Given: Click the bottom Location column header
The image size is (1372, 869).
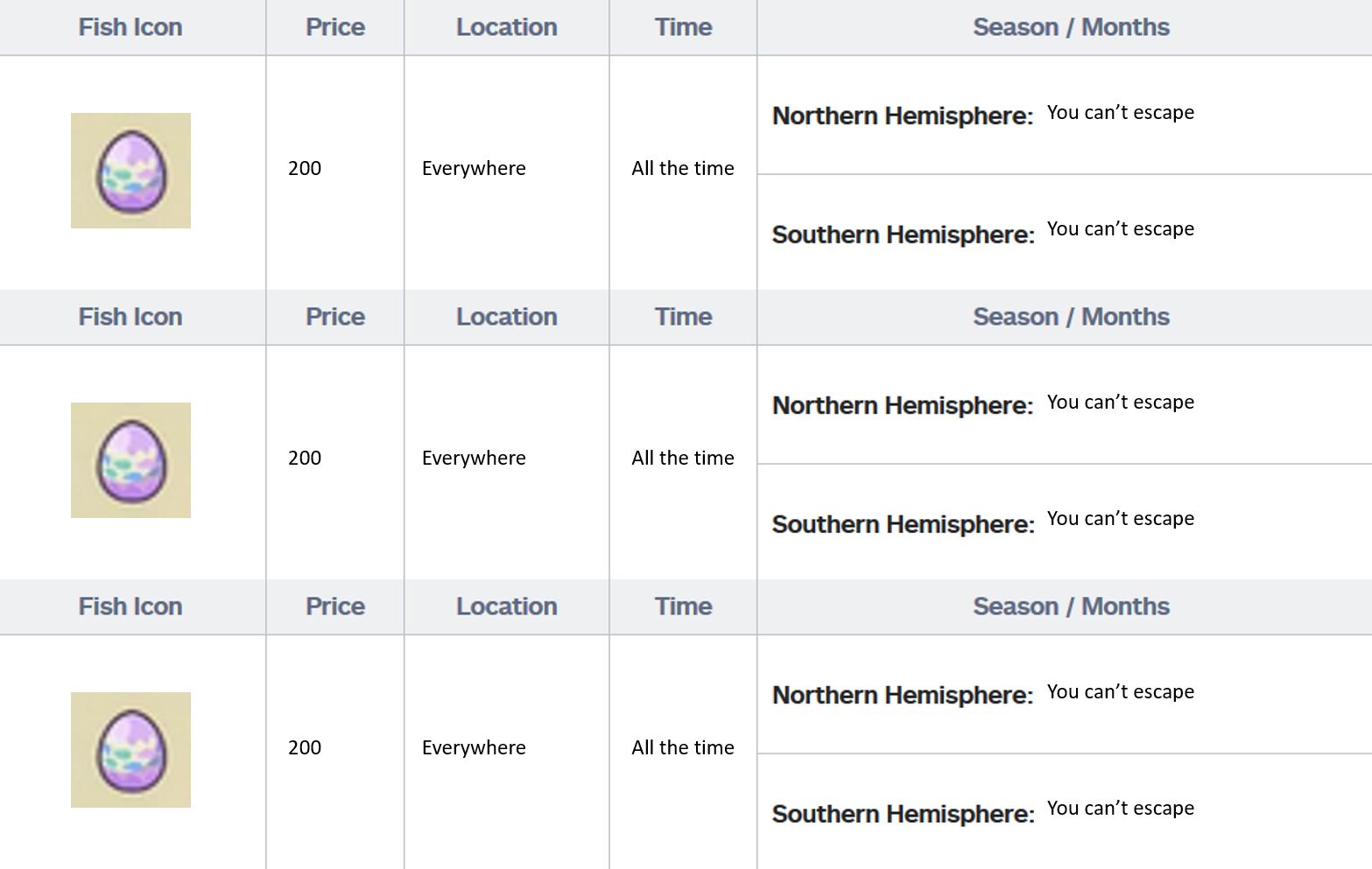Looking at the screenshot, I should [507, 606].
